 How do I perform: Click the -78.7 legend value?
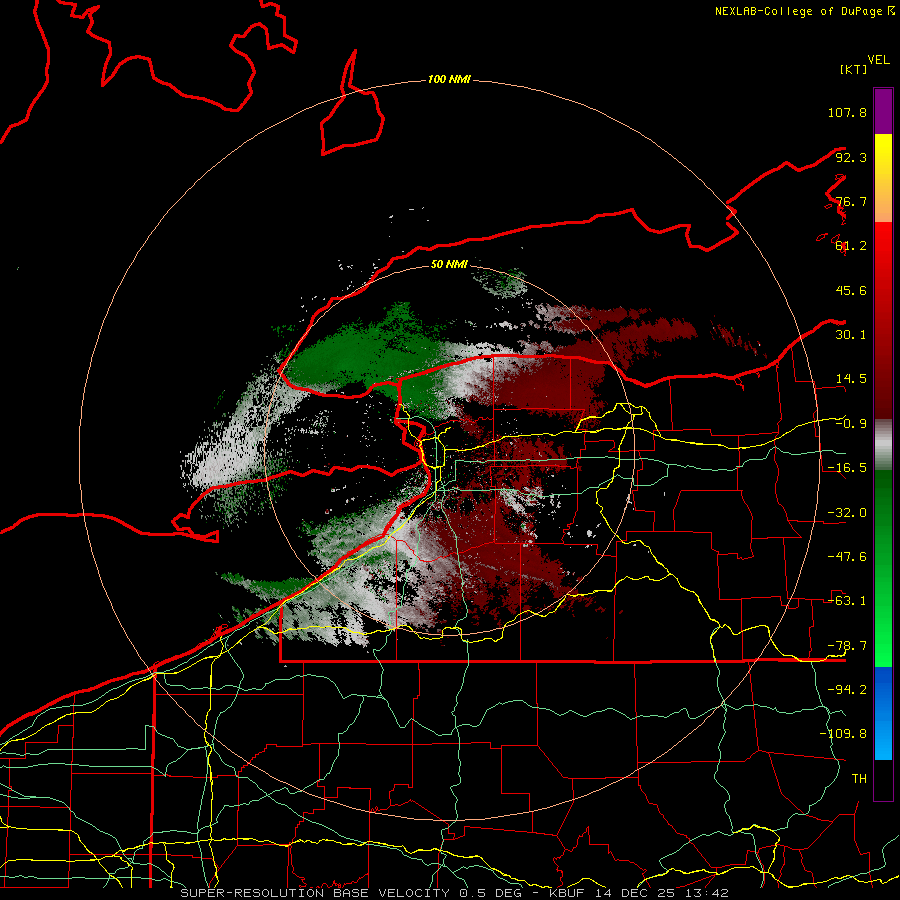click(x=847, y=646)
